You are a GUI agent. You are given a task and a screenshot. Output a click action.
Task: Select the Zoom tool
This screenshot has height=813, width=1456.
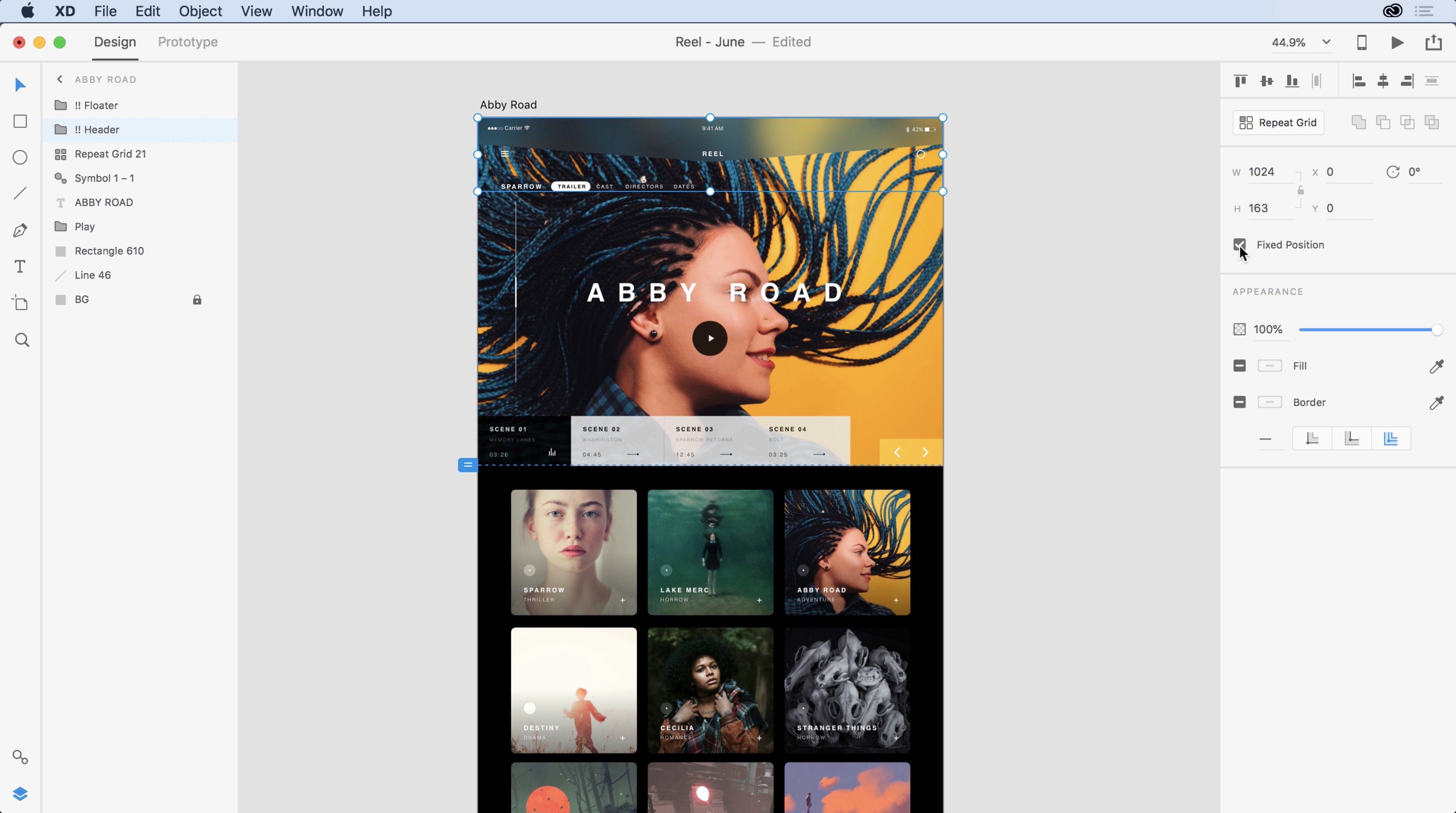click(22, 340)
